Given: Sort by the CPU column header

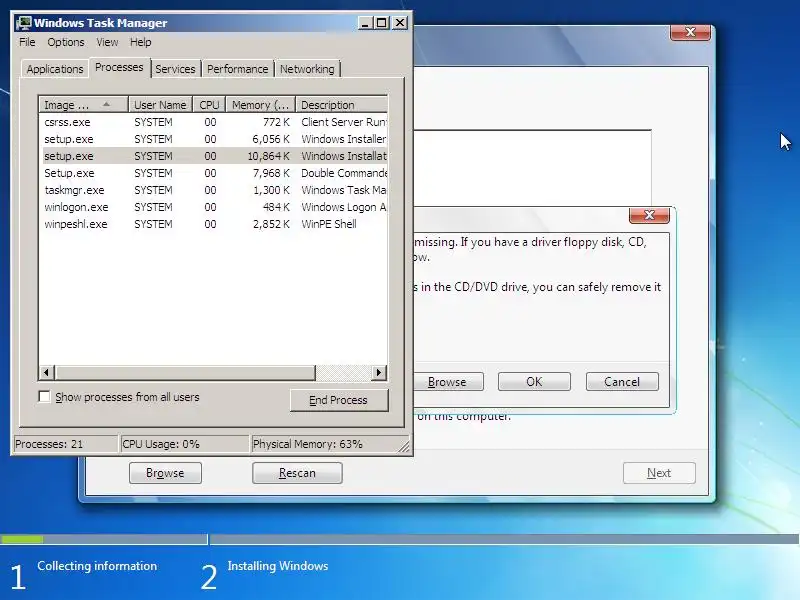Looking at the screenshot, I should pos(209,105).
